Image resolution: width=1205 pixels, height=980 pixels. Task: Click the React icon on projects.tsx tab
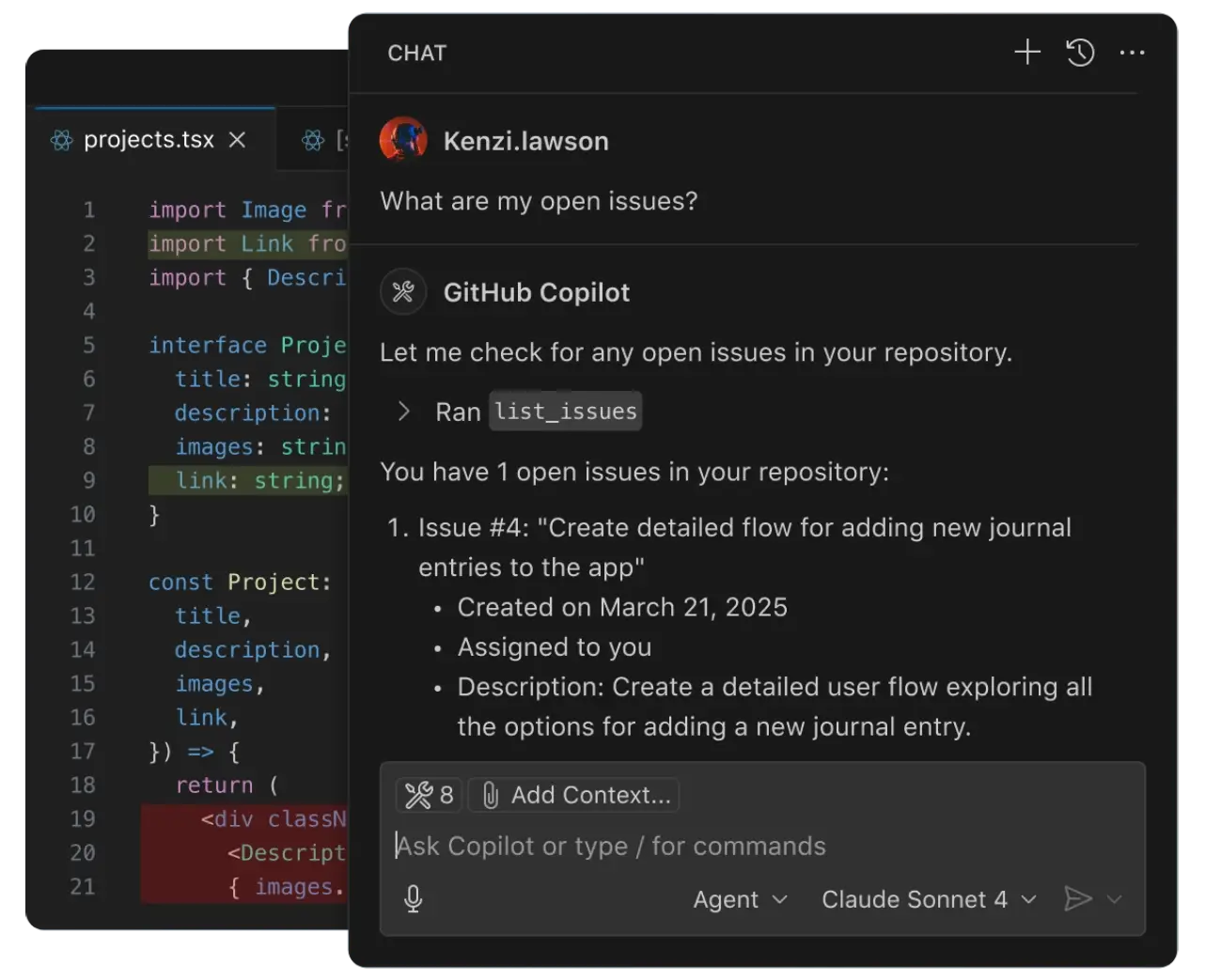62,140
